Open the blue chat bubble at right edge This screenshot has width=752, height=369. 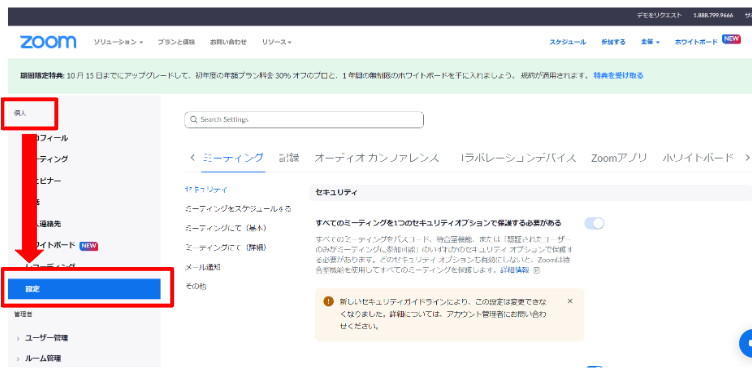pyautogui.click(x=746, y=343)
